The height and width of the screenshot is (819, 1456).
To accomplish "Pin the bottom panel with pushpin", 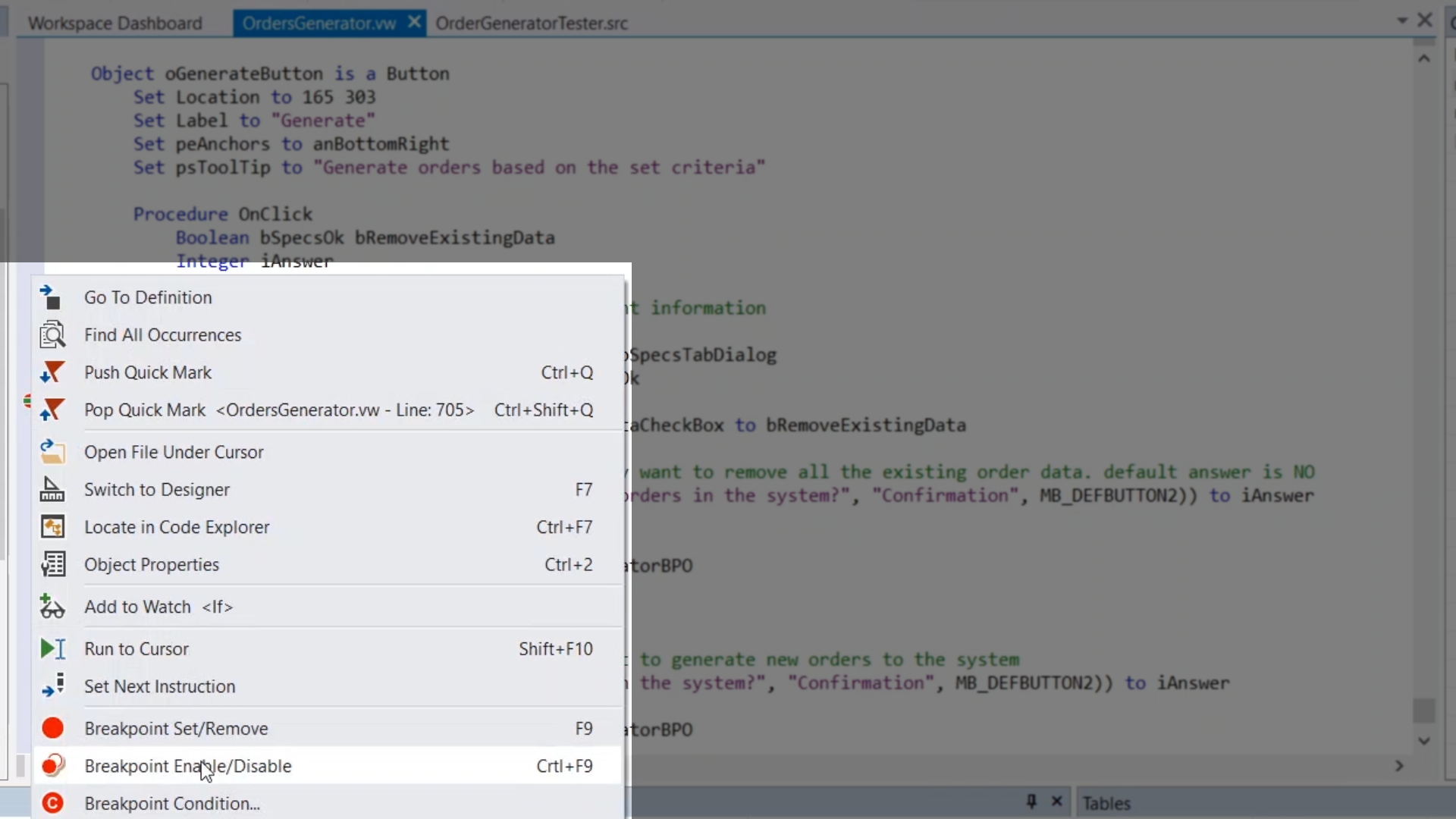I will 1031,801.
